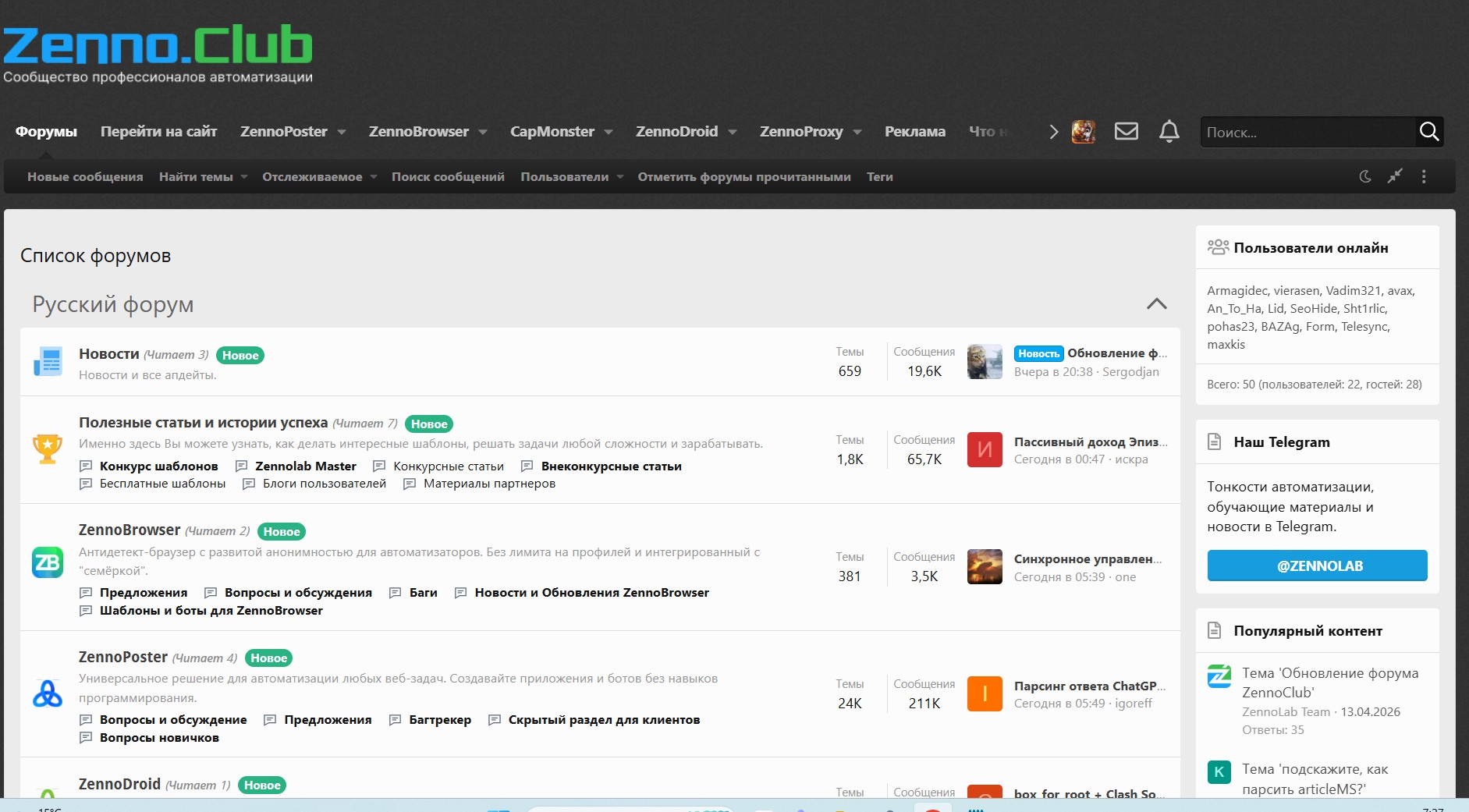Open the notifications bell icon

[1169, 132]
